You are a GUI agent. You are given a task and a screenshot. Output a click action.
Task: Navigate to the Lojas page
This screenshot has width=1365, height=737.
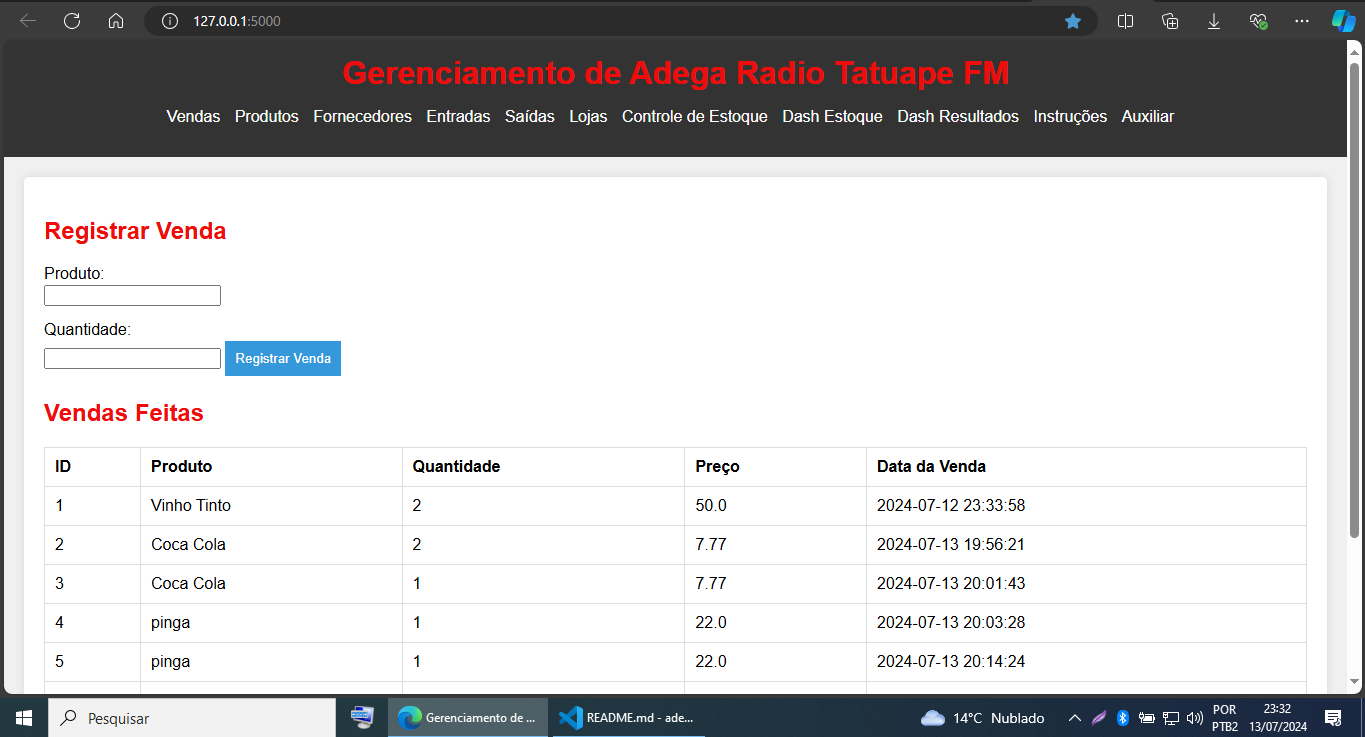click(588, 117)
